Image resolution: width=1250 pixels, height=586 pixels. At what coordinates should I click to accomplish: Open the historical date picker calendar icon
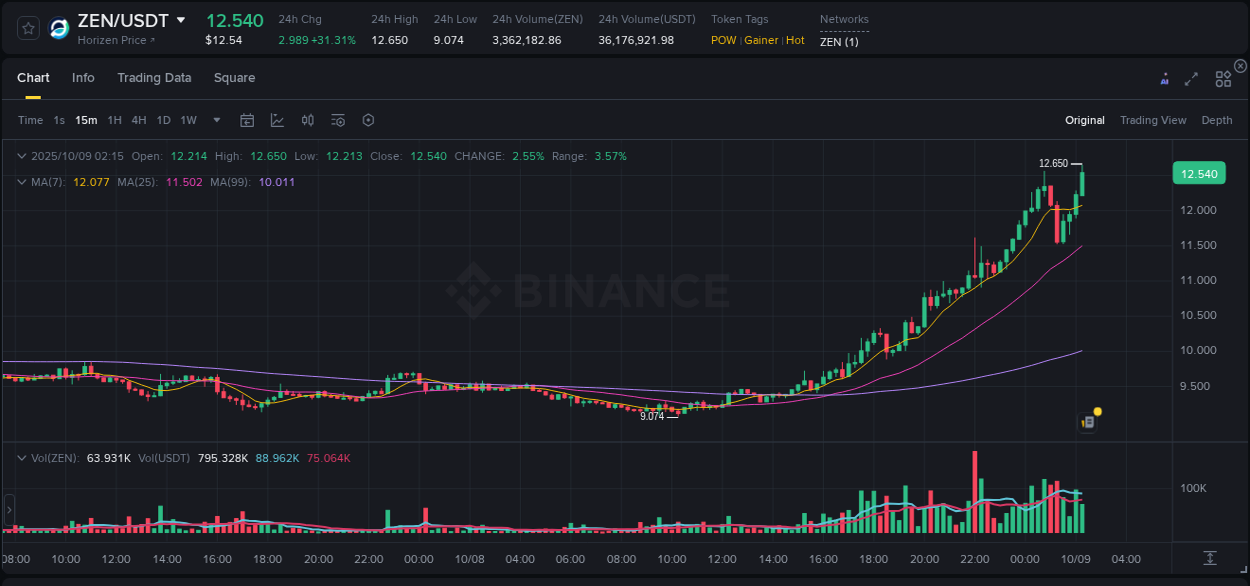point(247,120)
